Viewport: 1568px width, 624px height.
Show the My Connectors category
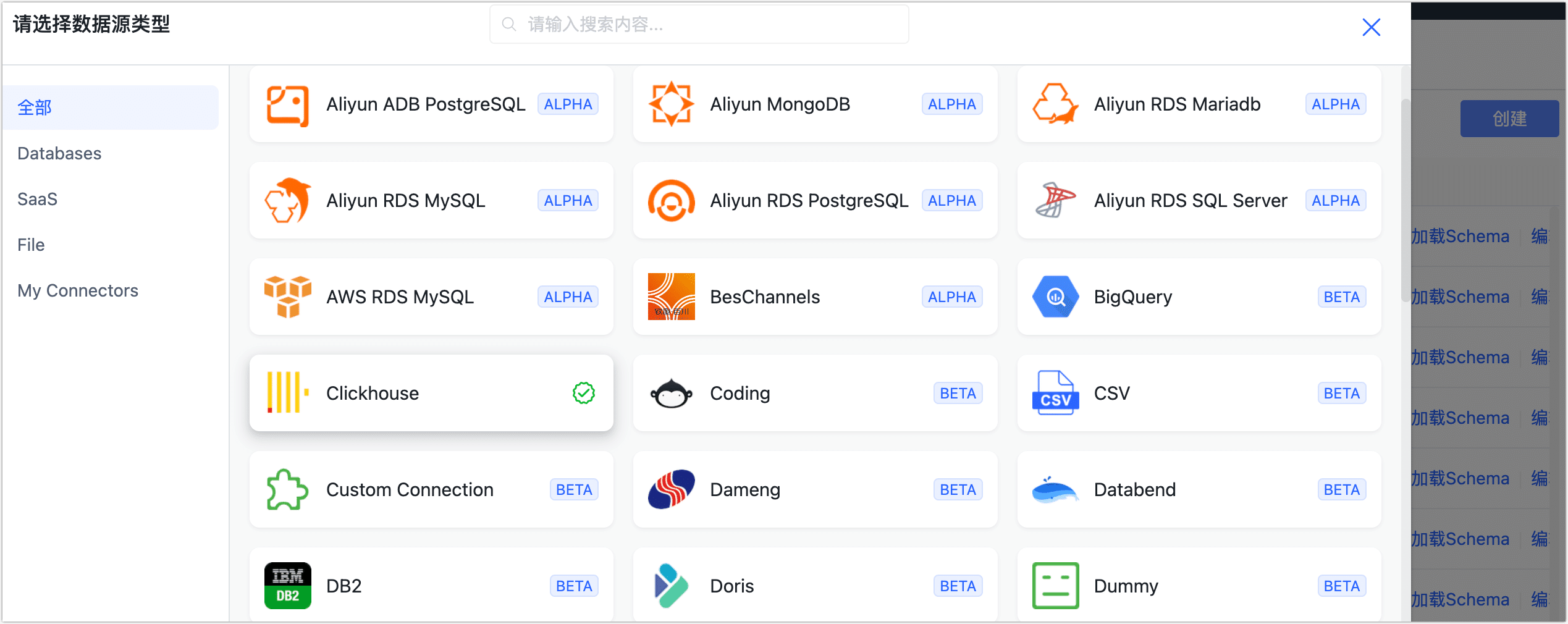78,290
